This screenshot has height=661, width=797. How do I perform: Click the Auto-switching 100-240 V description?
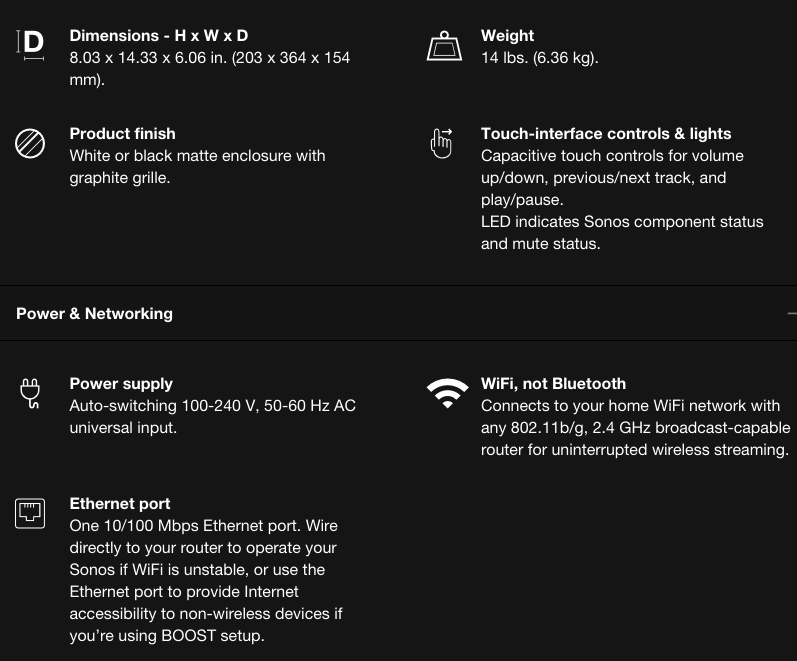pyautogui.click(x=212, y=416)
